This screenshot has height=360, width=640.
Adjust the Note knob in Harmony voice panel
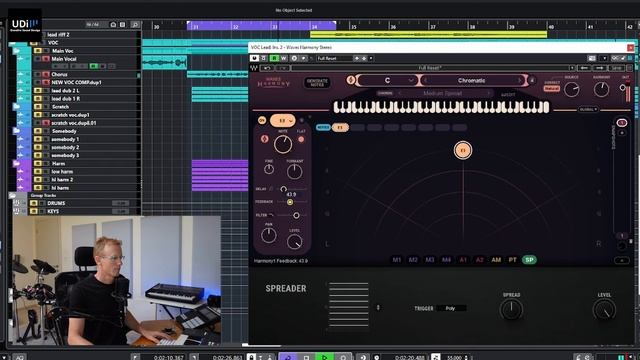pos(283,144)
